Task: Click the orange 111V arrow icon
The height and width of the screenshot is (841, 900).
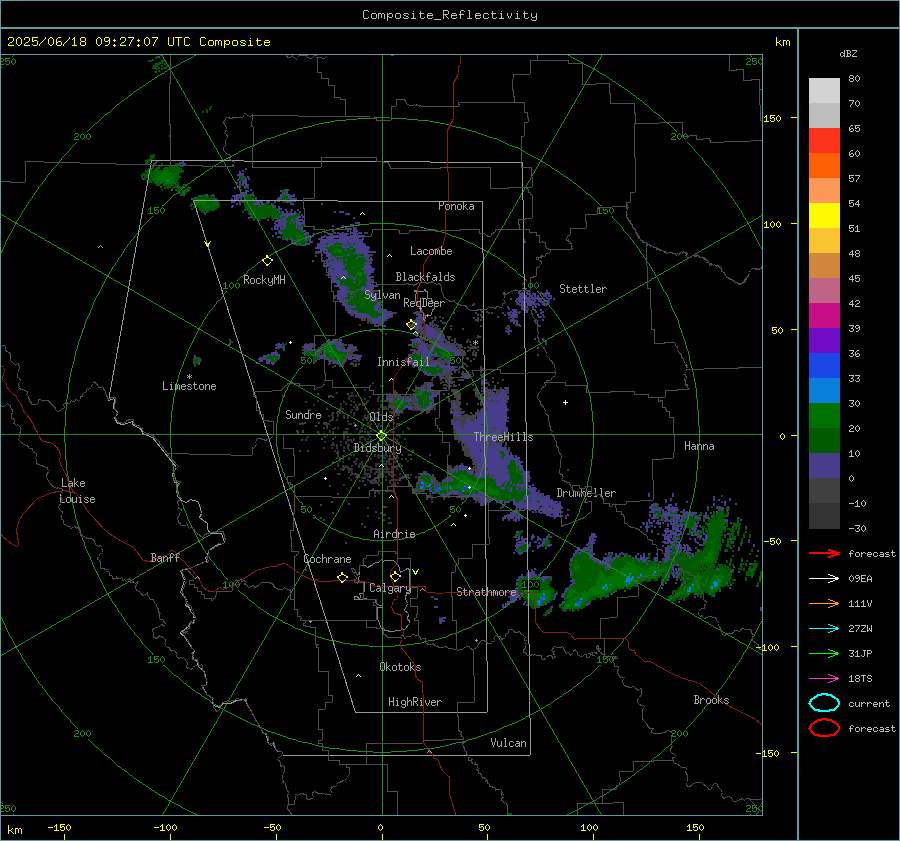Action: (x=824, y=603)
